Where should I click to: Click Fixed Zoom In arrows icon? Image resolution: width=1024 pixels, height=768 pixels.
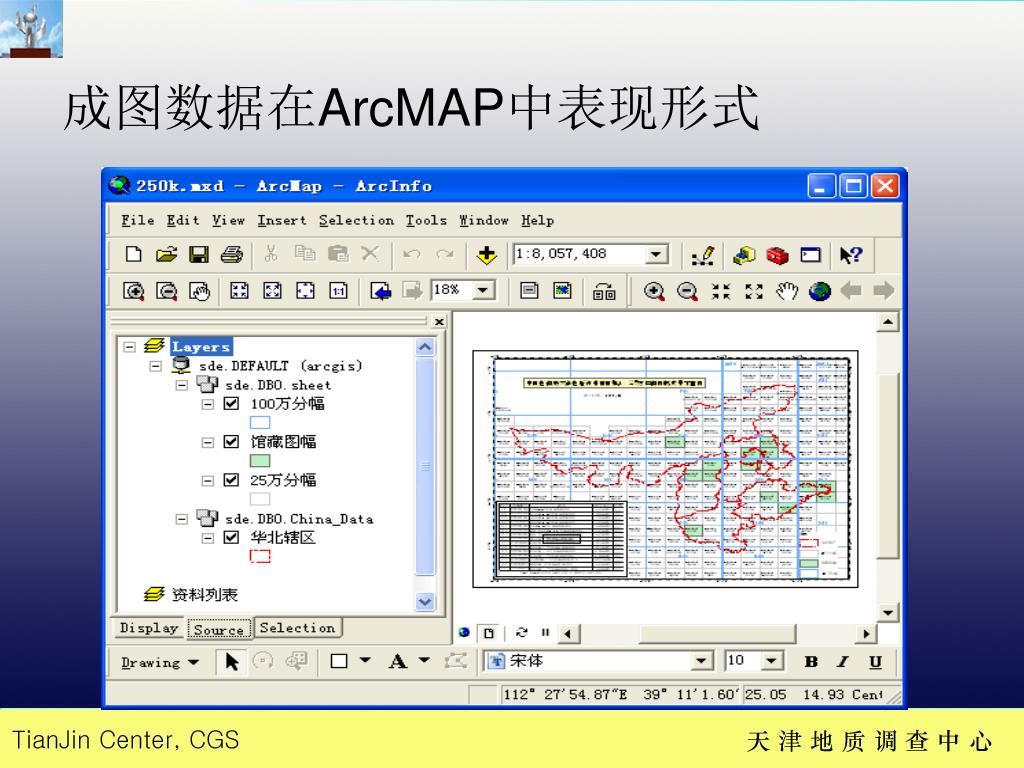[721, 291]
